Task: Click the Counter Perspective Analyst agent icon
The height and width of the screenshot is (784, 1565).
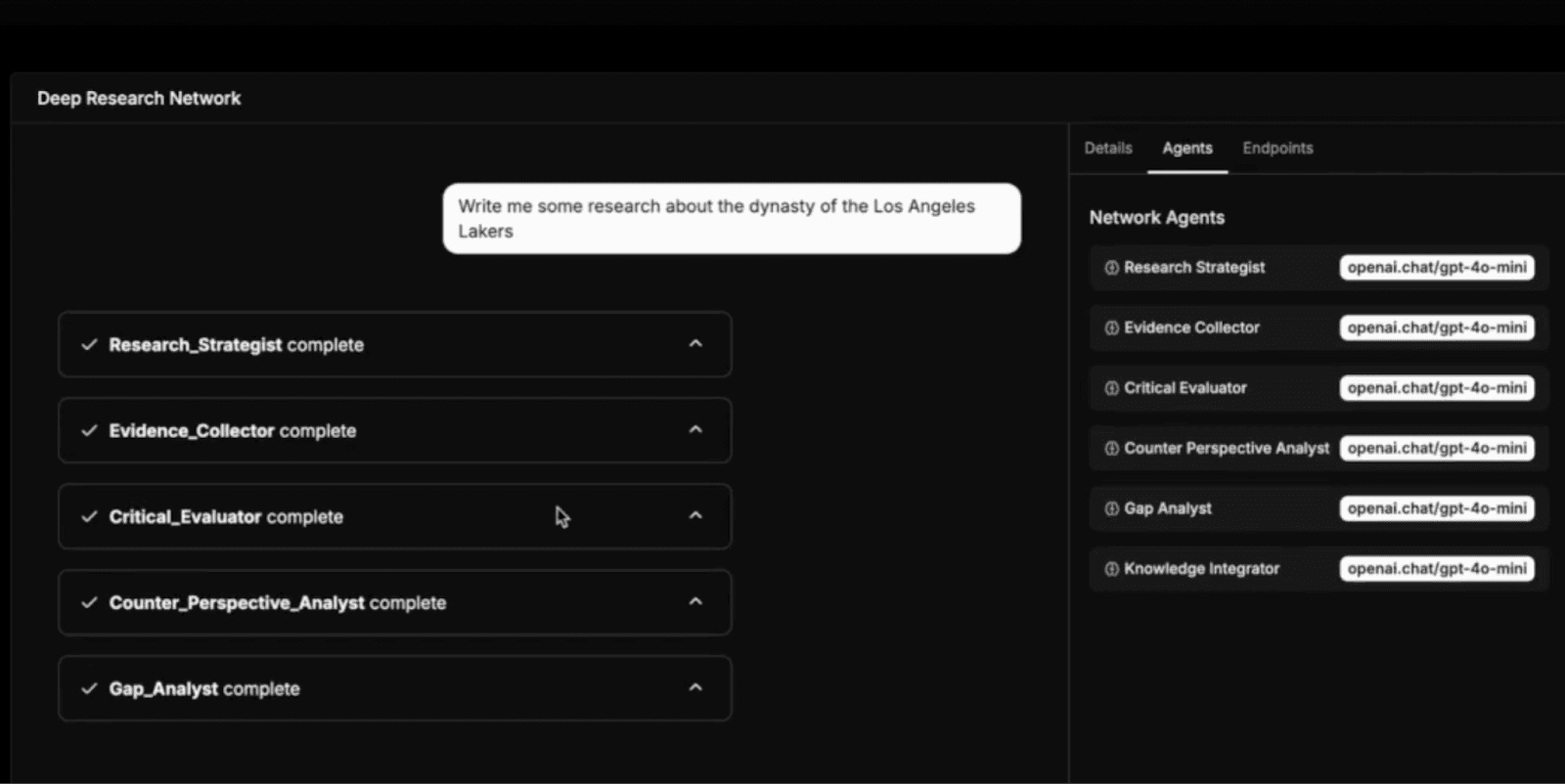Action: pyautogui.click(x=1111, y=449)
